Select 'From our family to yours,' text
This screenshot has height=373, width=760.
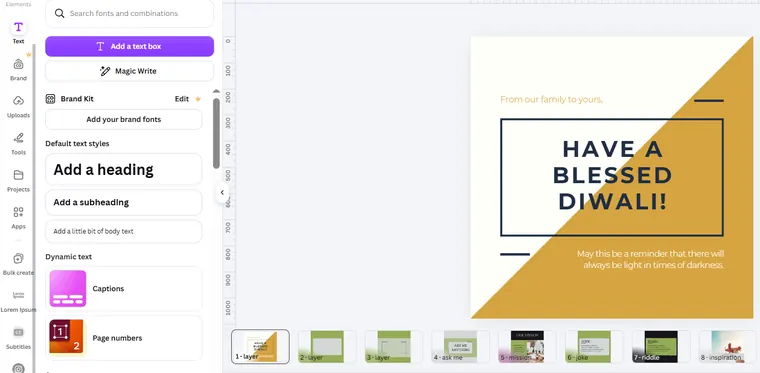click(x=552, y=100)
